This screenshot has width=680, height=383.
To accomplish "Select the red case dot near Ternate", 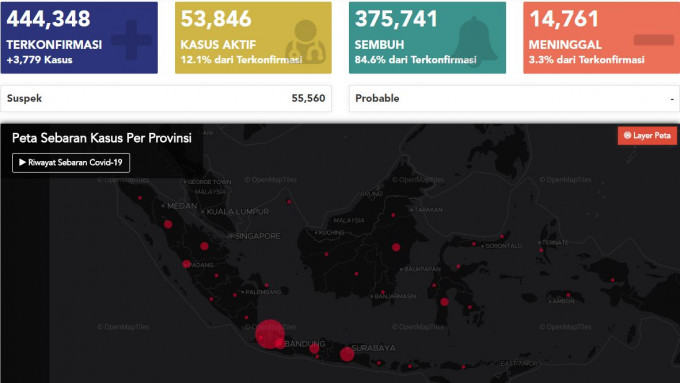I will tap(541, 250).
